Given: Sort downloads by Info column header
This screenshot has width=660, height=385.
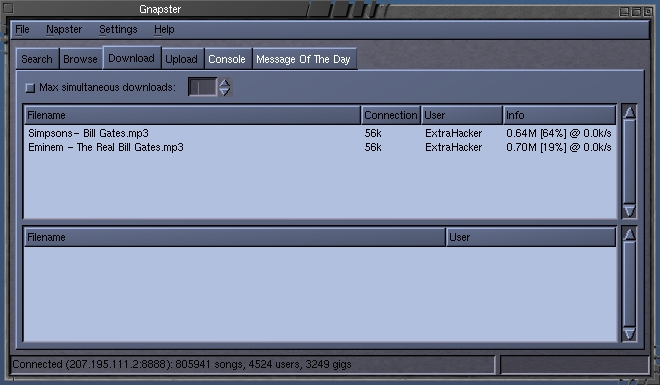Looking at the screenshot, I should point(559,115).
